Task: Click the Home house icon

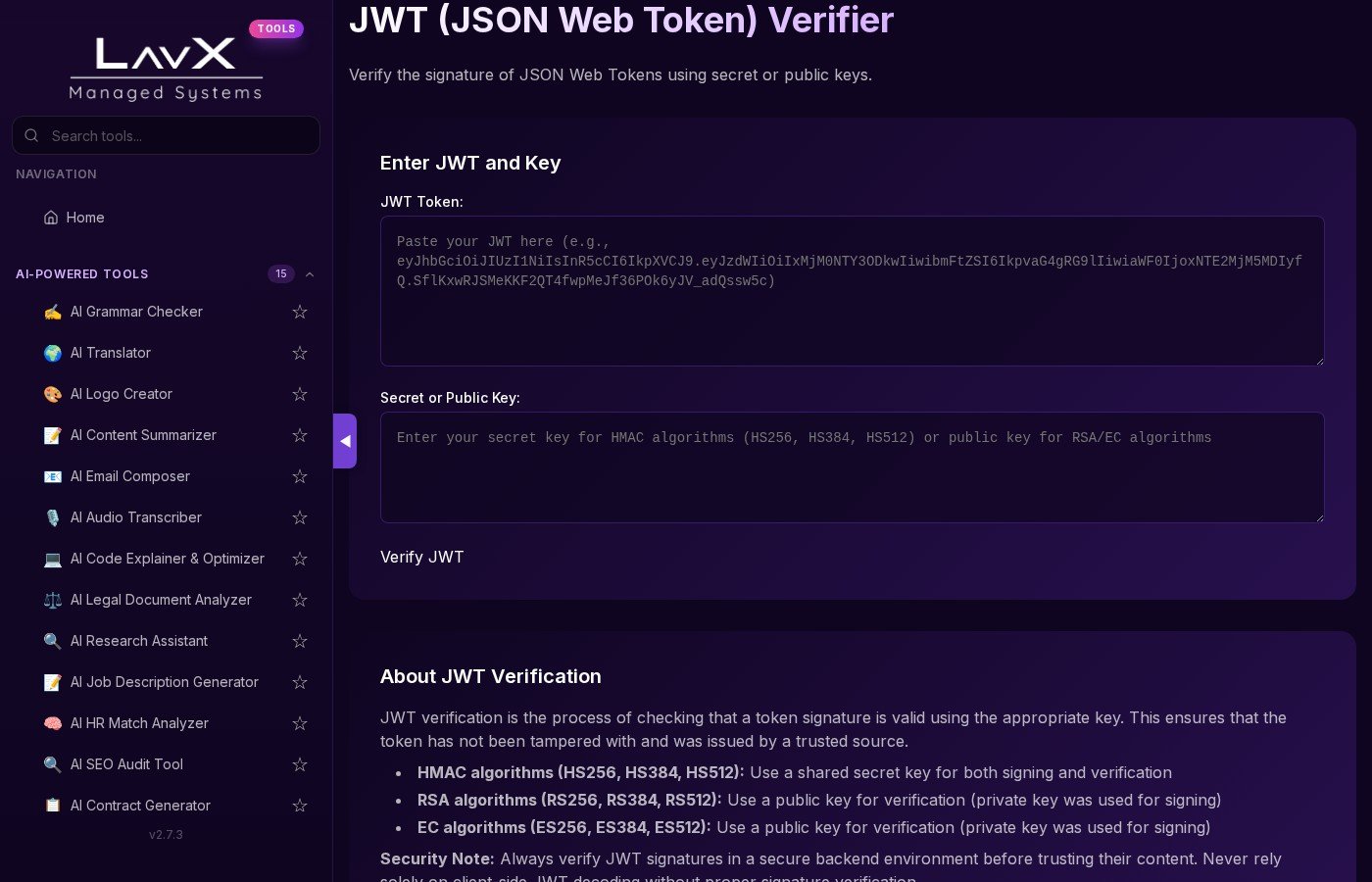Action: 51,218
